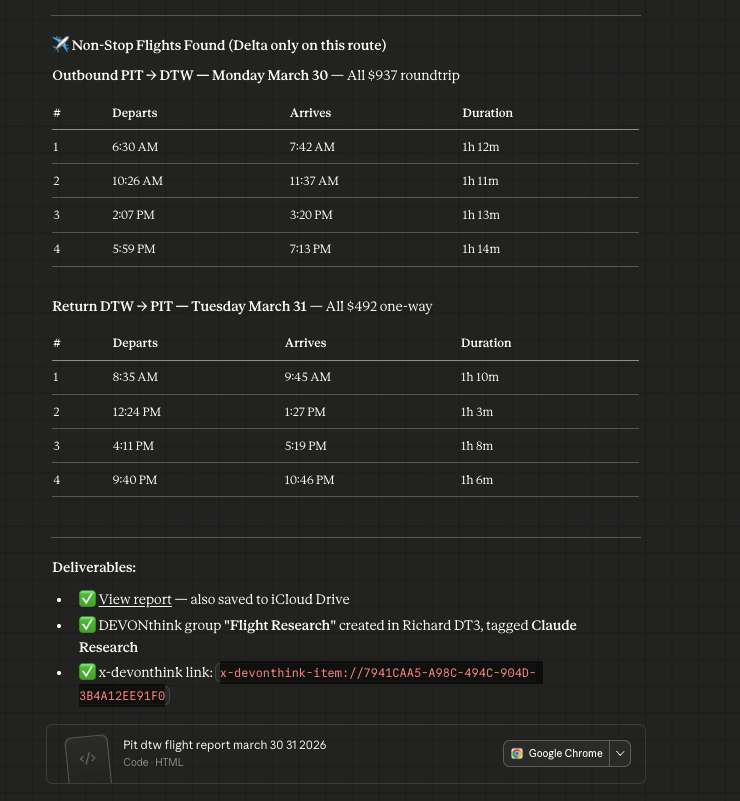Click the checkmark before x-devonthink link label
Screen dimensions: 740x801
point(87,673)
